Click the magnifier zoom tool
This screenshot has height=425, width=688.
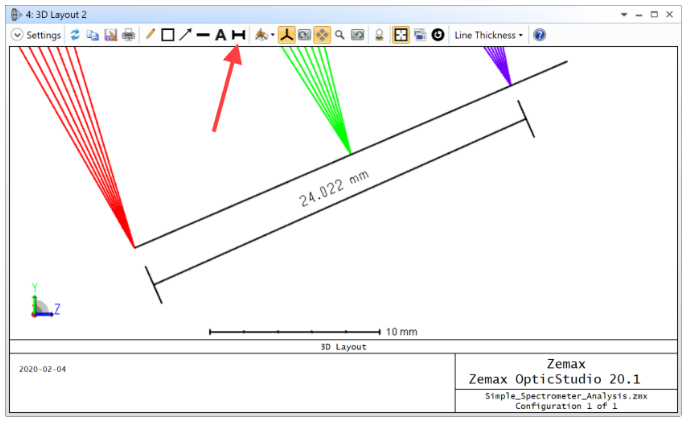(x=340, y=35)
